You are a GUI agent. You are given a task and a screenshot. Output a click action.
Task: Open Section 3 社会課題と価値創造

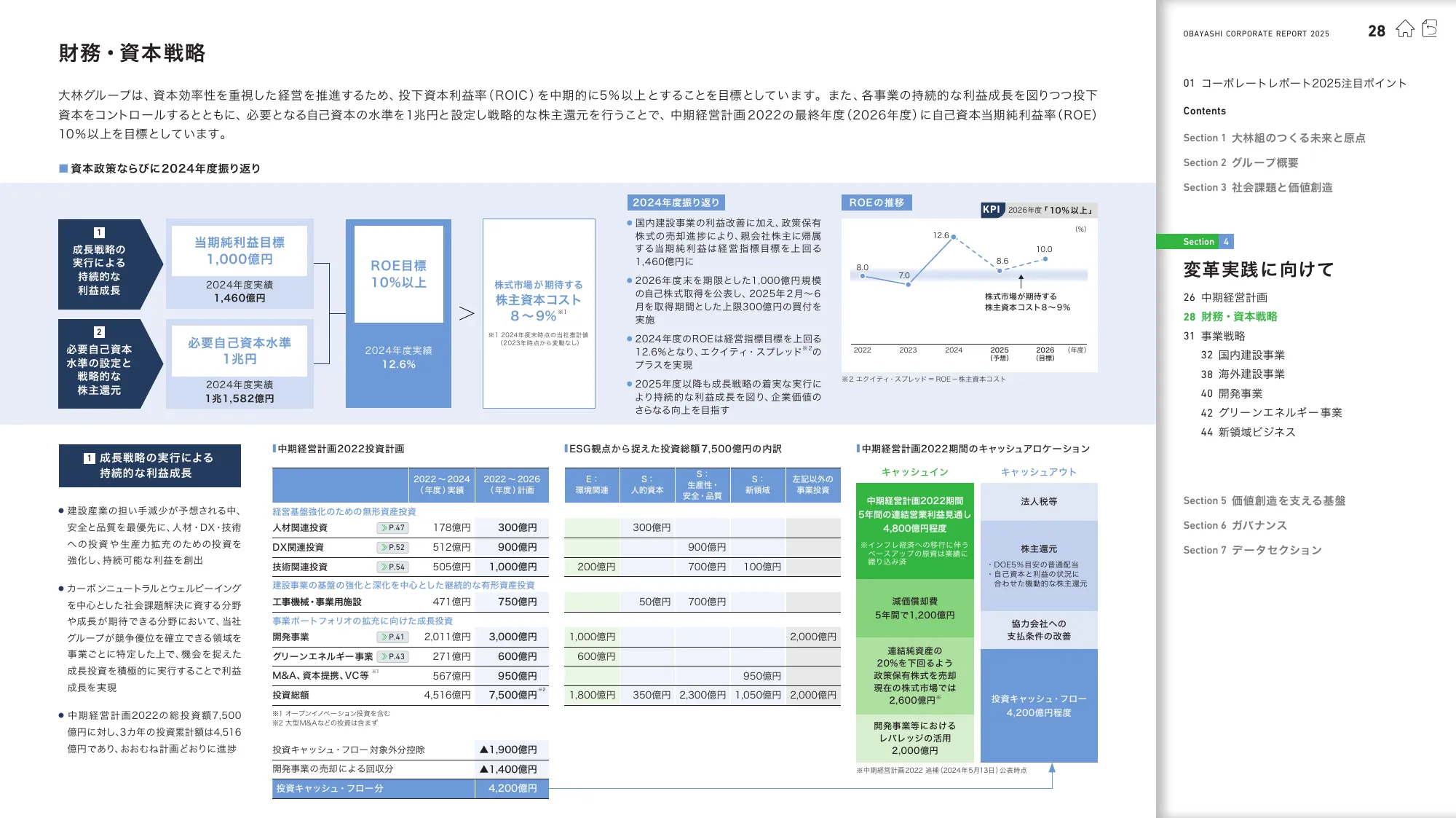tap(1258, 188)
